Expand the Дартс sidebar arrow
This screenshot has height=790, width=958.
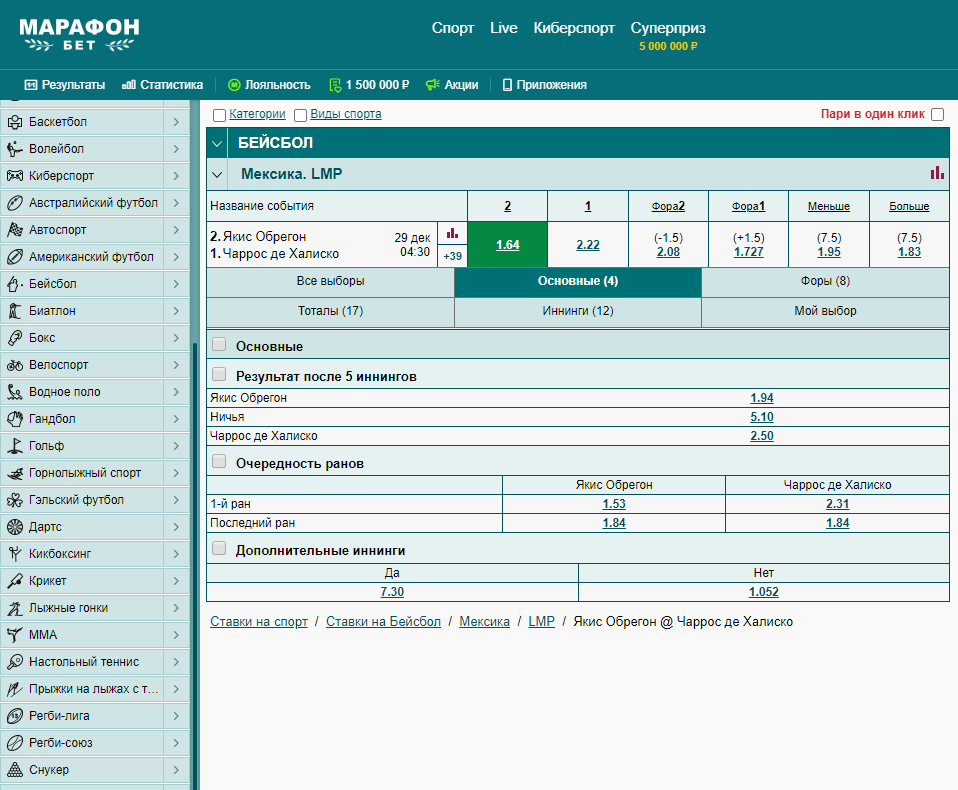pos(176,527)
